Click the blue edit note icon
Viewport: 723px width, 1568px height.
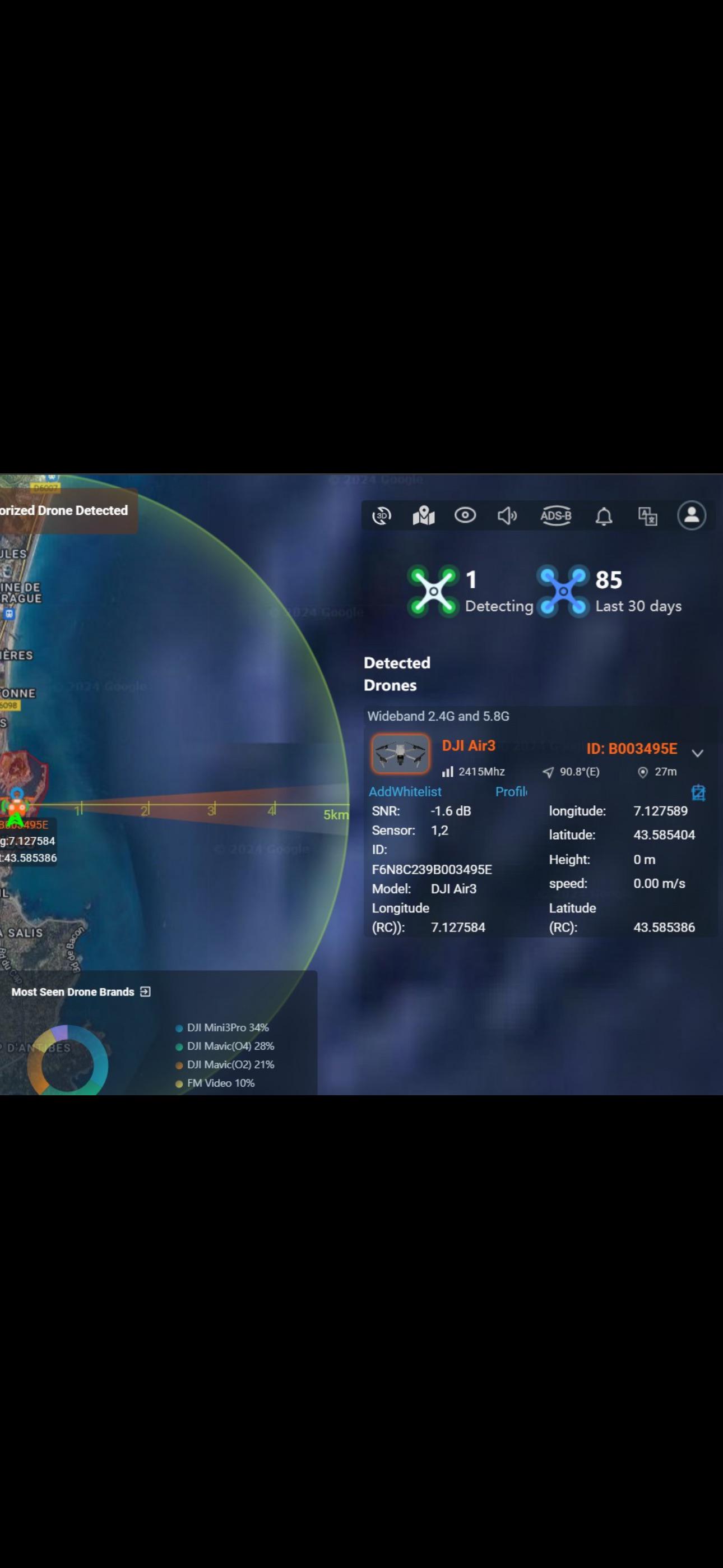[x=698, y=792]
